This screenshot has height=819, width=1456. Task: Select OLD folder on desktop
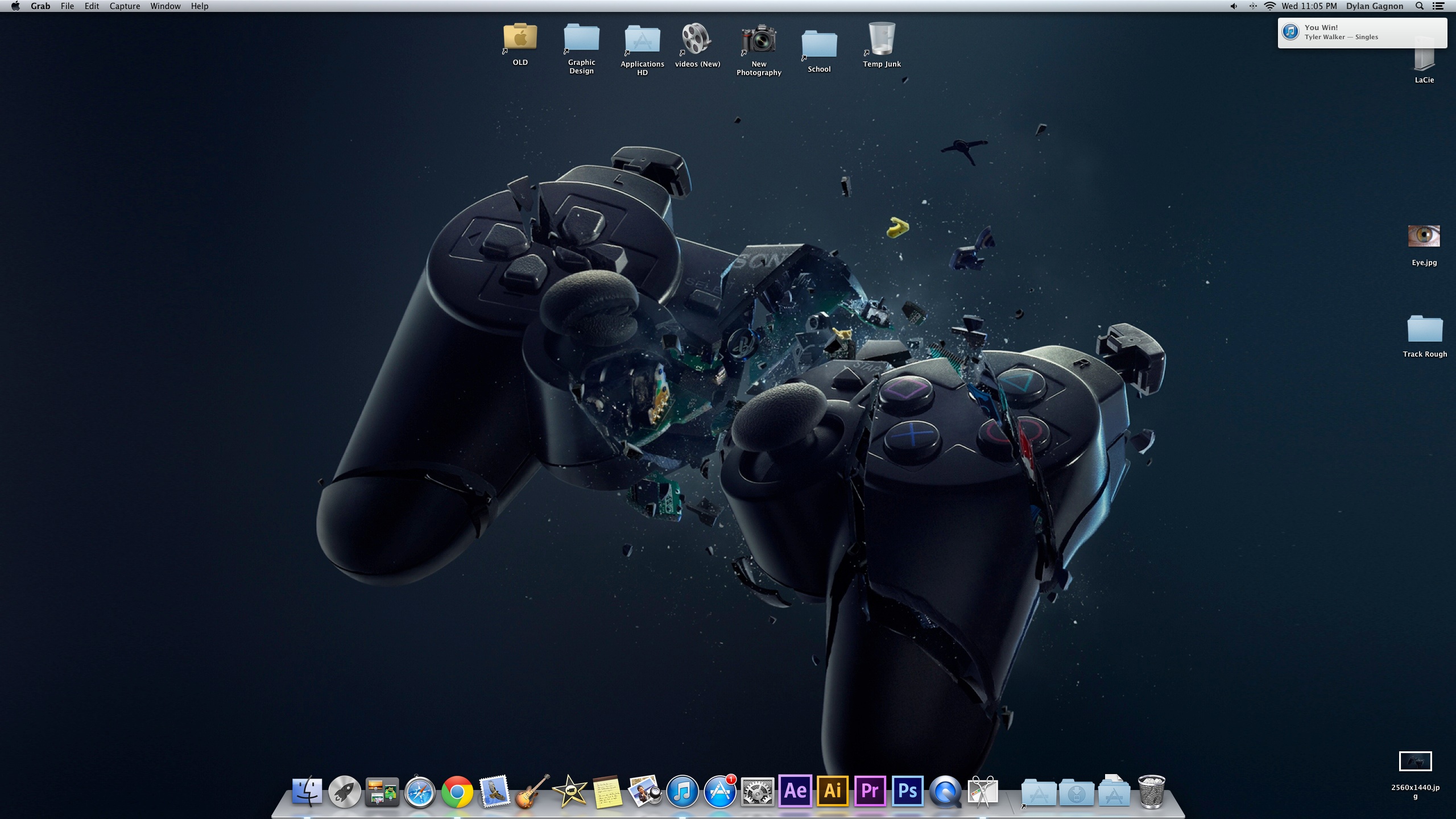point(520,38)
